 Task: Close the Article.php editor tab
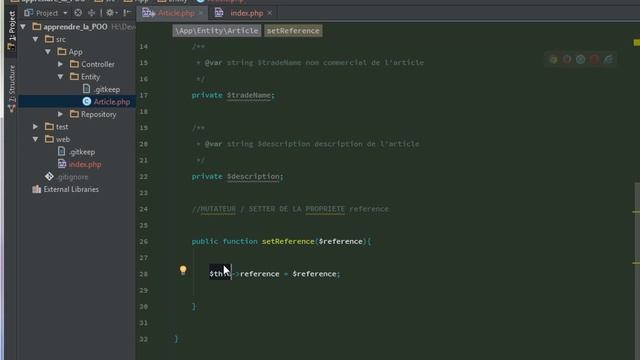(x=201, y=13)
